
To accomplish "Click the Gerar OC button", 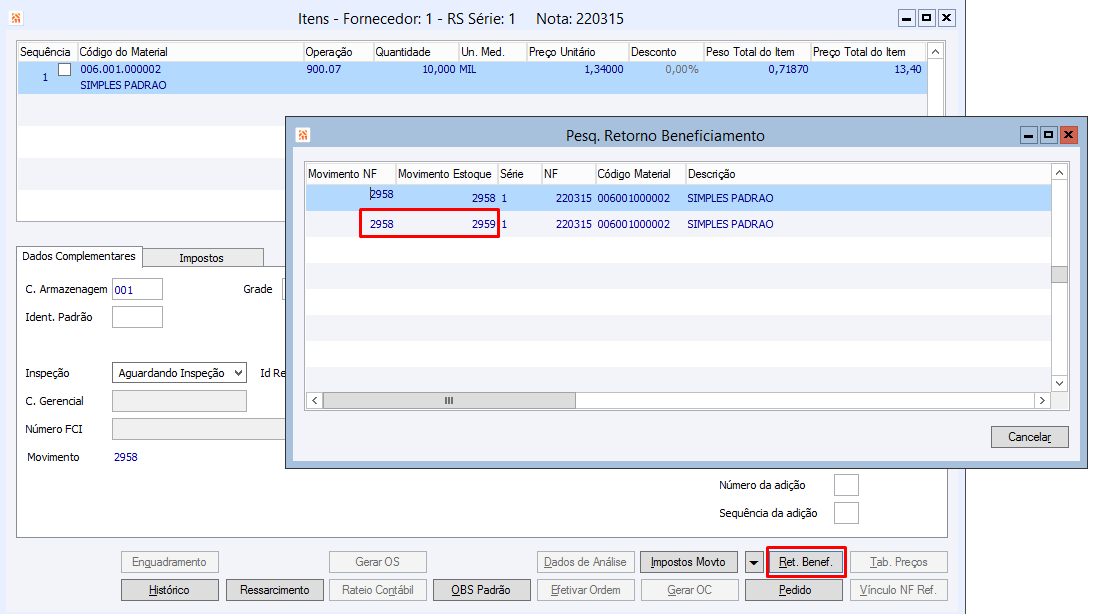I will click(690, 590).
